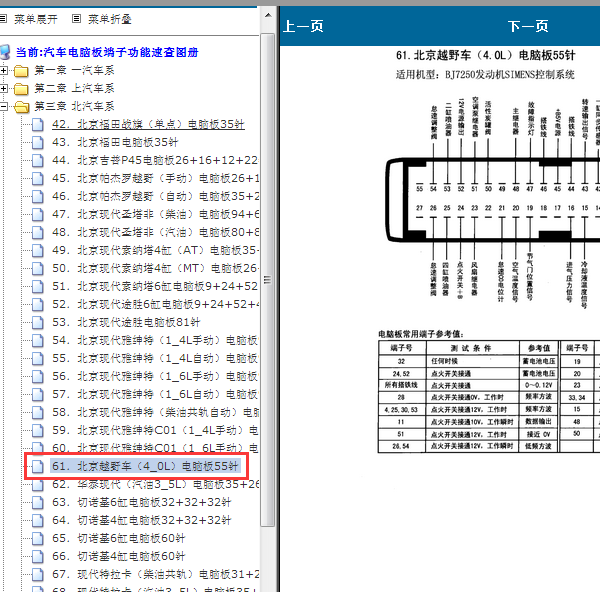
Task: Open item 67 现代特拉卡（柴油共轨）
Action: tap(155, 574)
